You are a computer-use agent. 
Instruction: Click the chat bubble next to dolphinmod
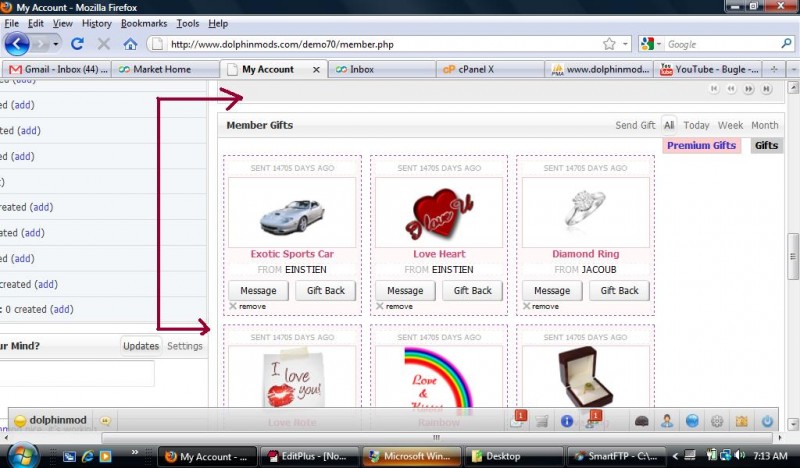point(105,421)
